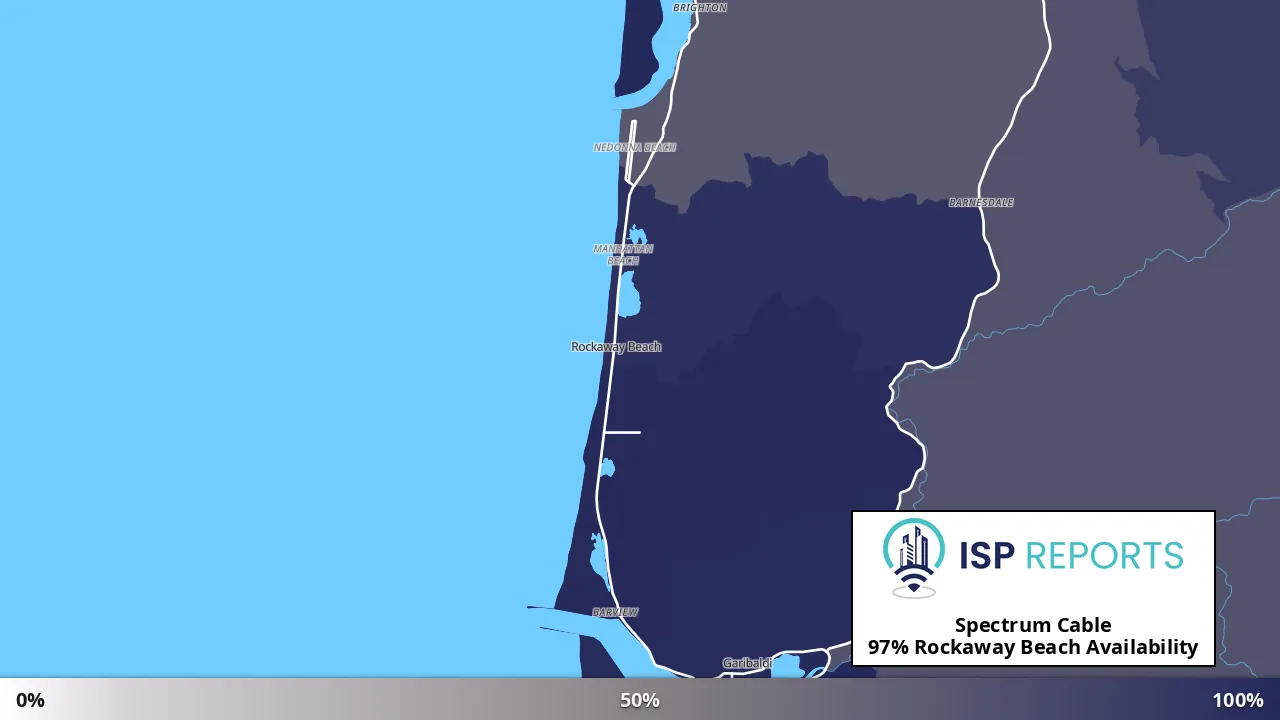Select the Manhattan Beach place label
Image resolution: width=1280 pixels, height=720 pixels.
click(x=623, y=255)
